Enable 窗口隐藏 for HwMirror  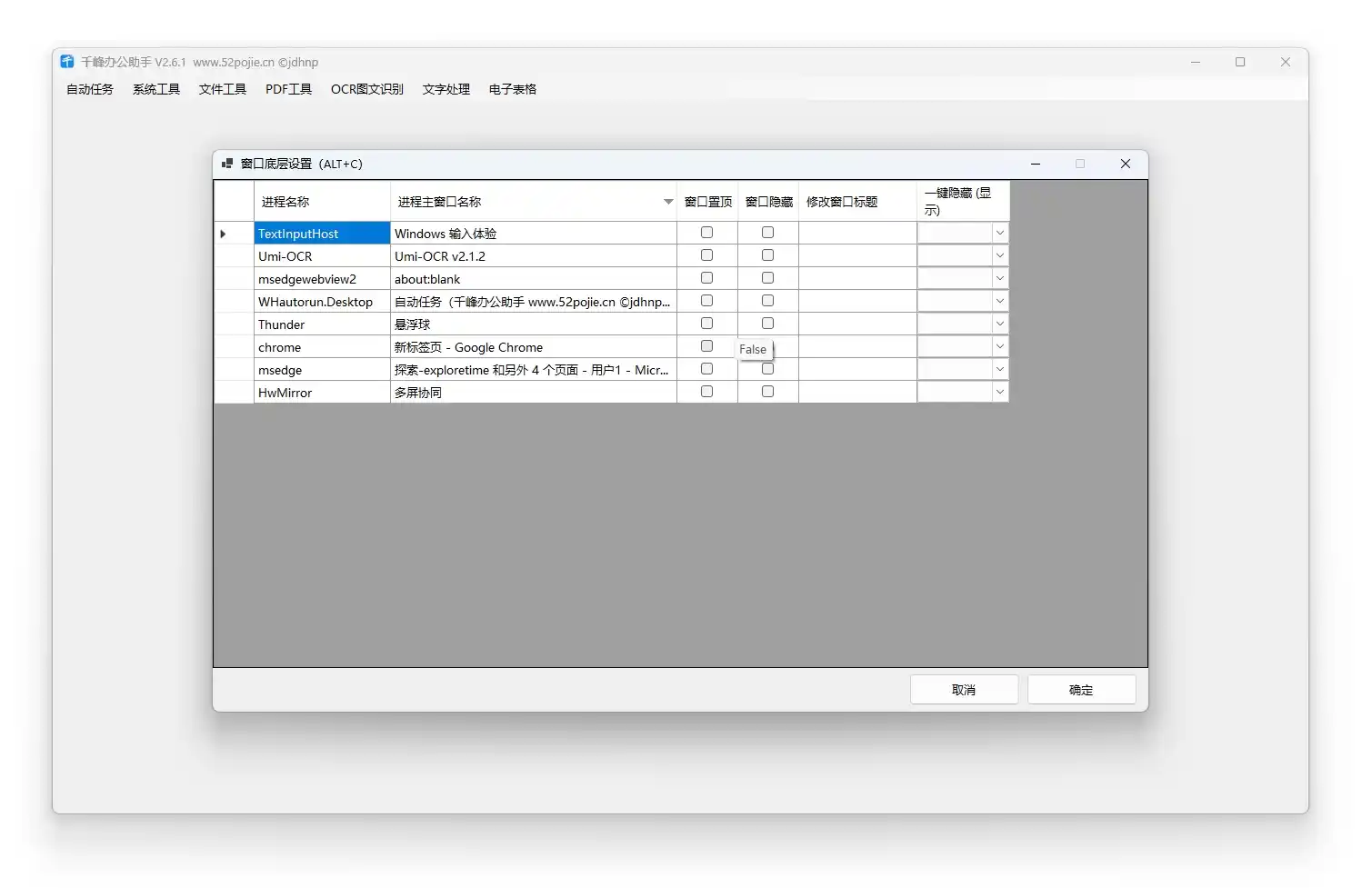pos(767,392)
